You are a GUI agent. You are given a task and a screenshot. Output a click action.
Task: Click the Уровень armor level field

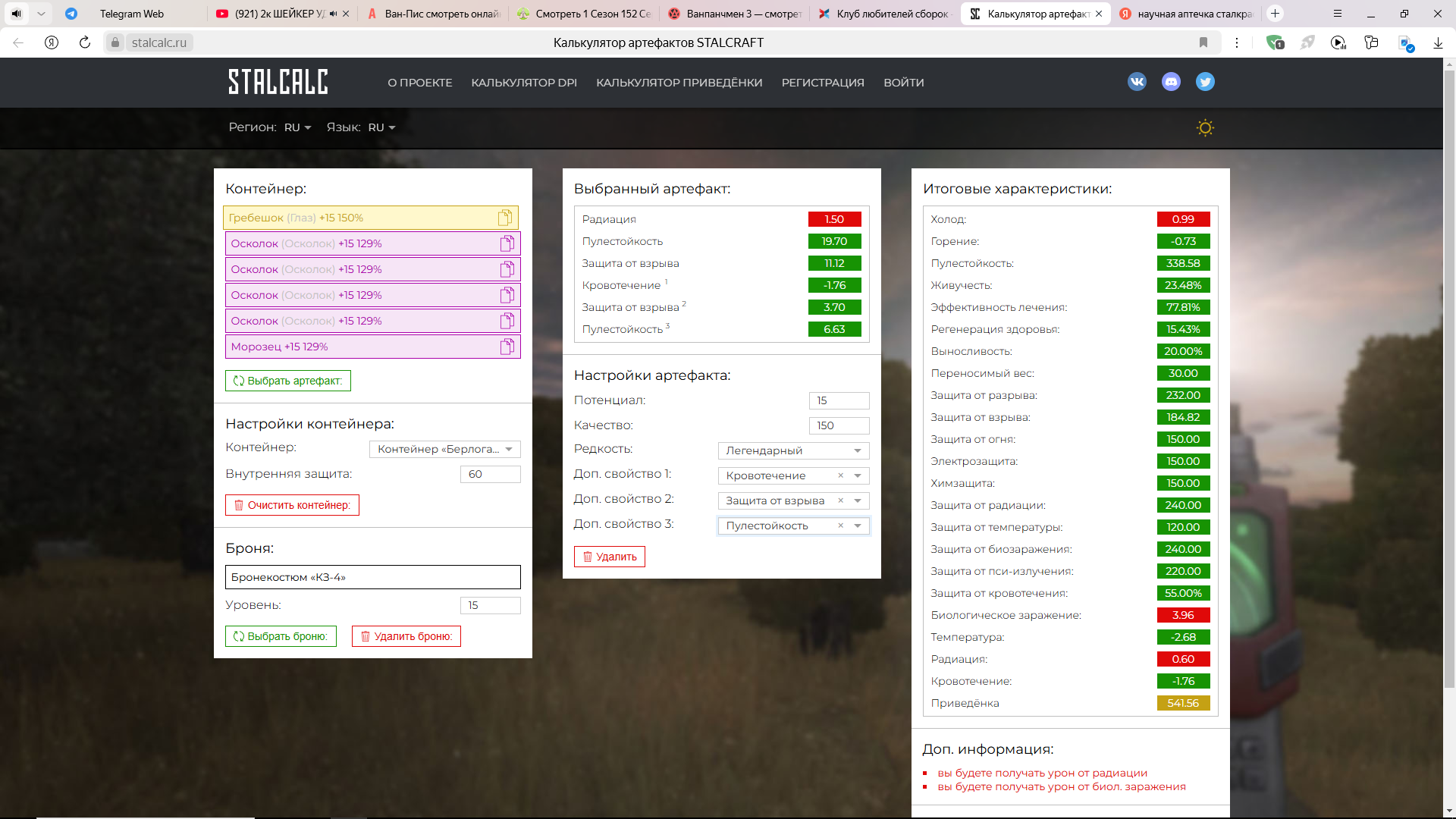click(x=490, y=605)
